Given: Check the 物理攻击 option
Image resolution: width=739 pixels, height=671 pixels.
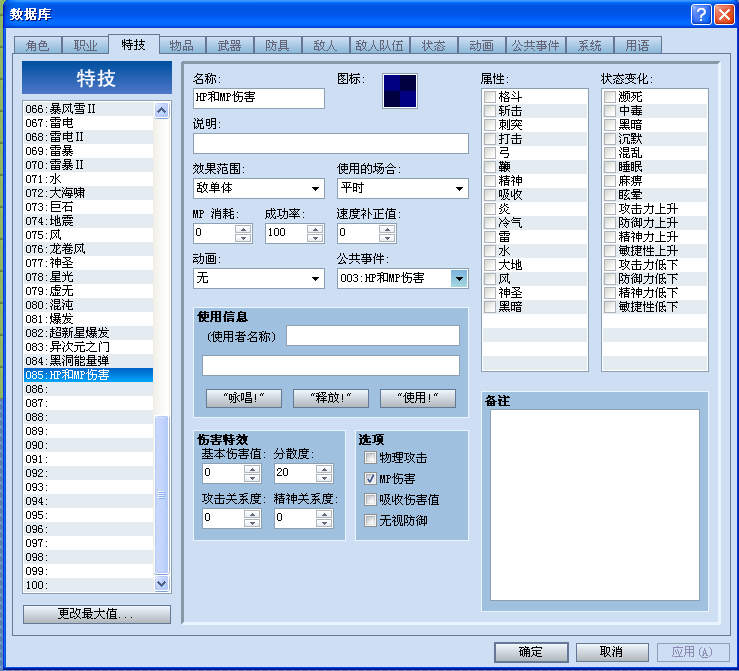Looking at the screenshot, I should pos(370,458).
